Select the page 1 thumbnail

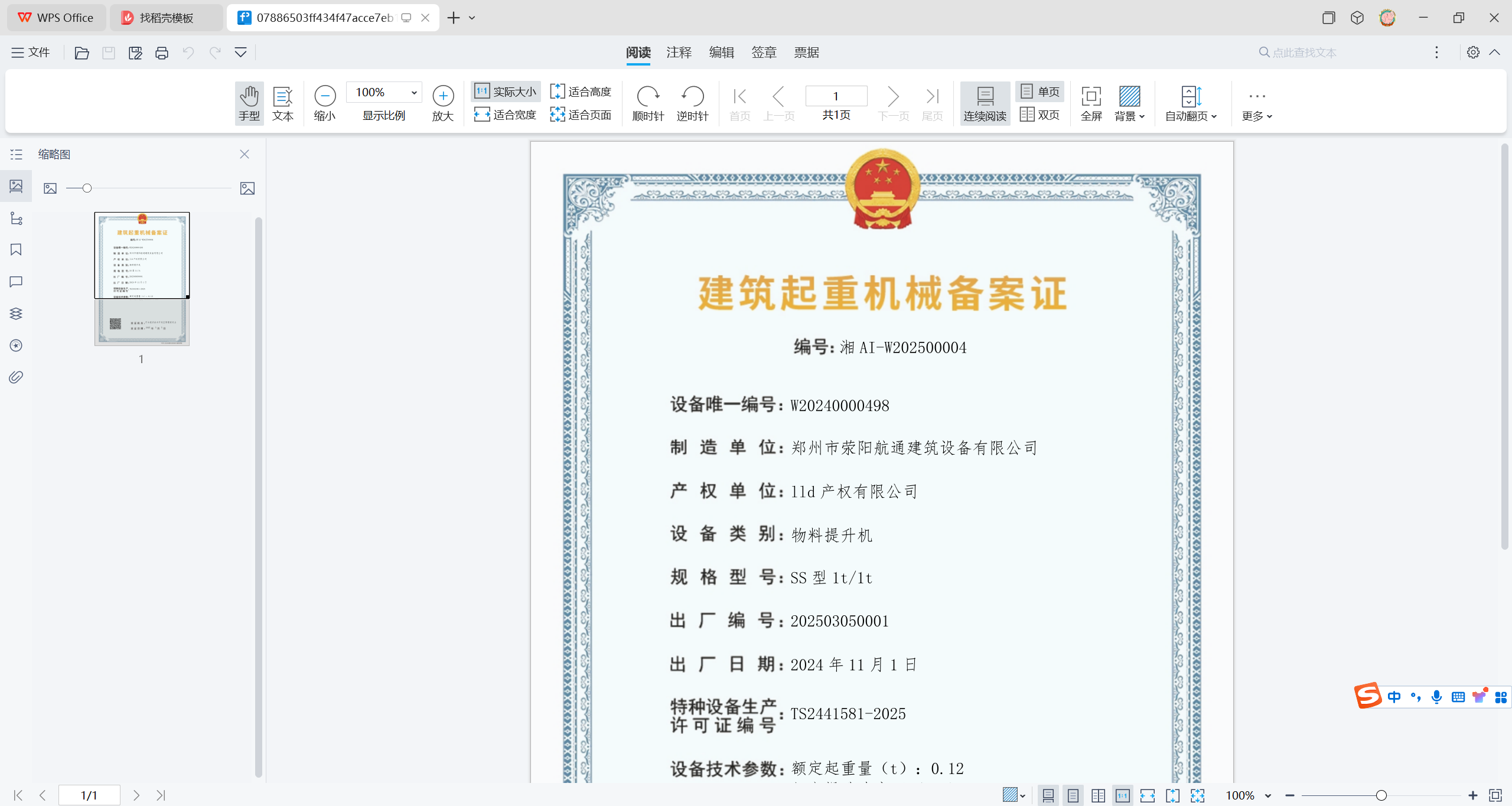142,279
